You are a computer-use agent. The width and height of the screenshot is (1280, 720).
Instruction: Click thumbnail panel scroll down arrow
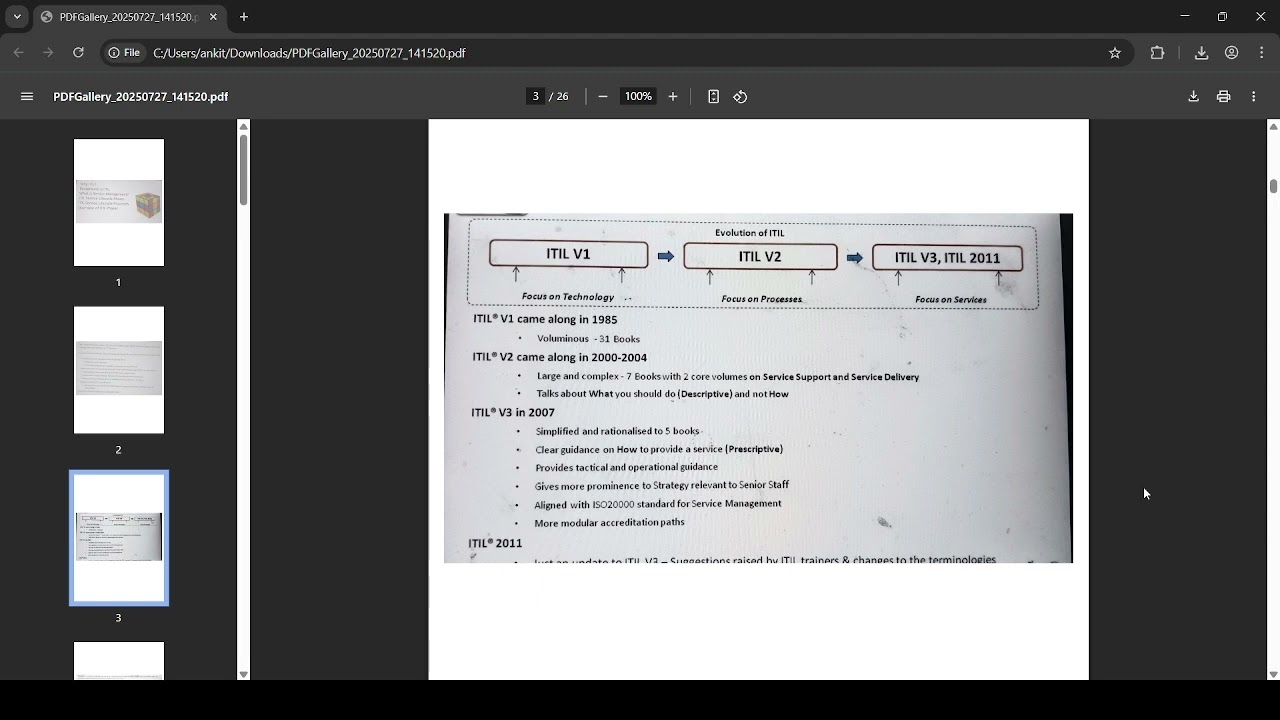(243, 675)
